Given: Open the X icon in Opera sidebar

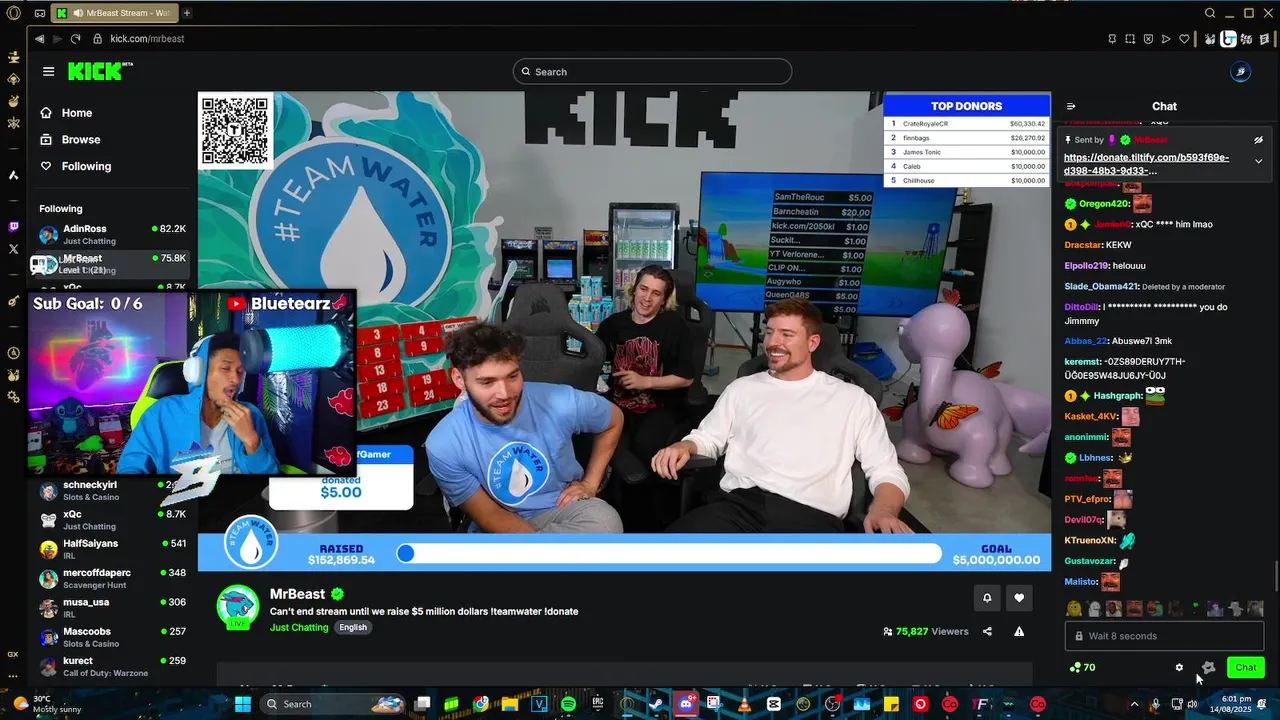Looking at the screenshot, I should click(x=13, y=248).
